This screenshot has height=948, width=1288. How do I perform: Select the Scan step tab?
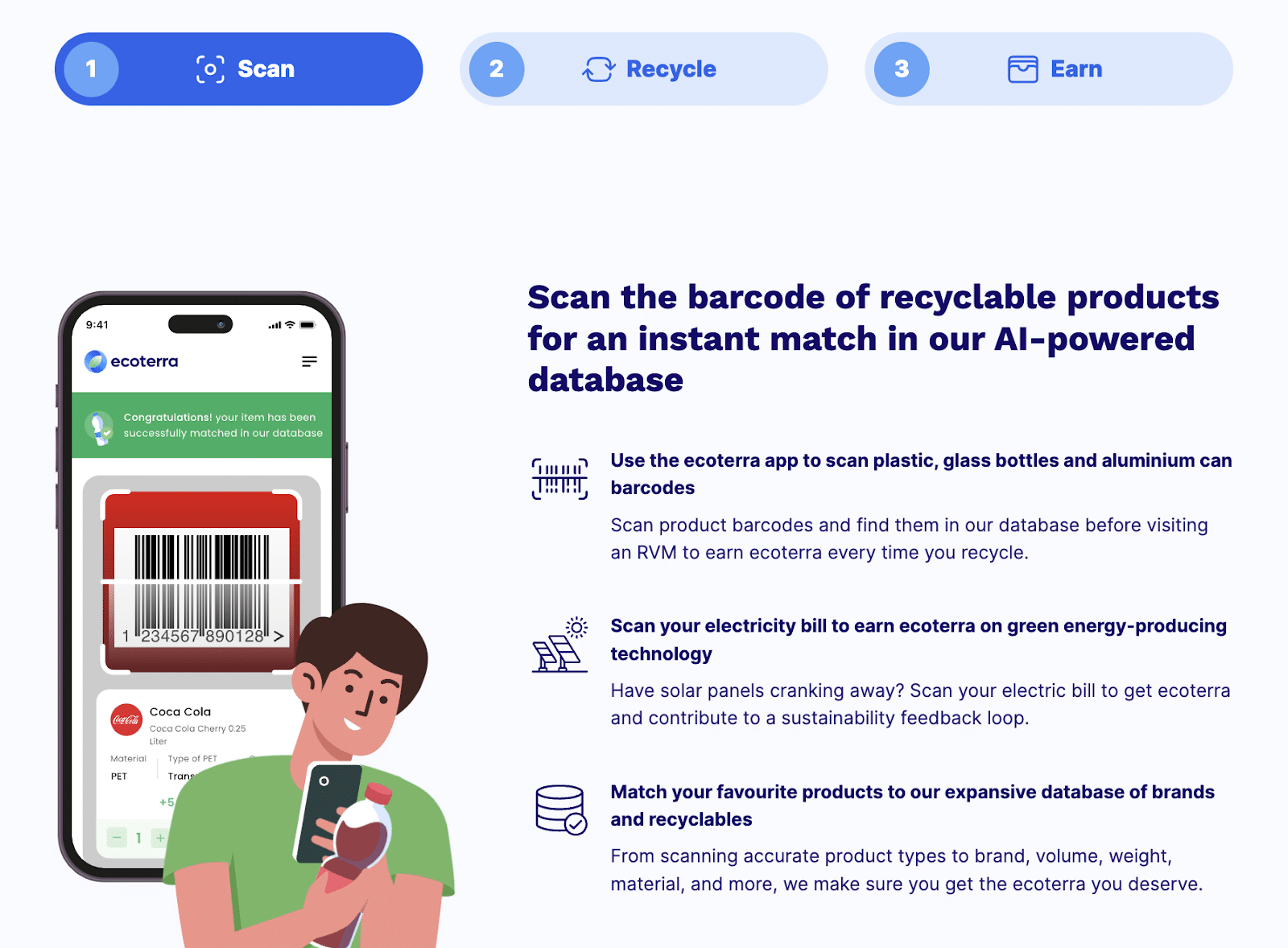click(x=239, y=69)
